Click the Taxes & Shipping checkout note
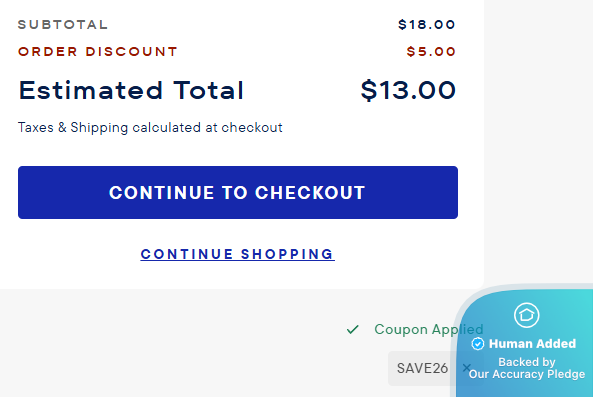The image size is (593, 397). click(150, 127)
